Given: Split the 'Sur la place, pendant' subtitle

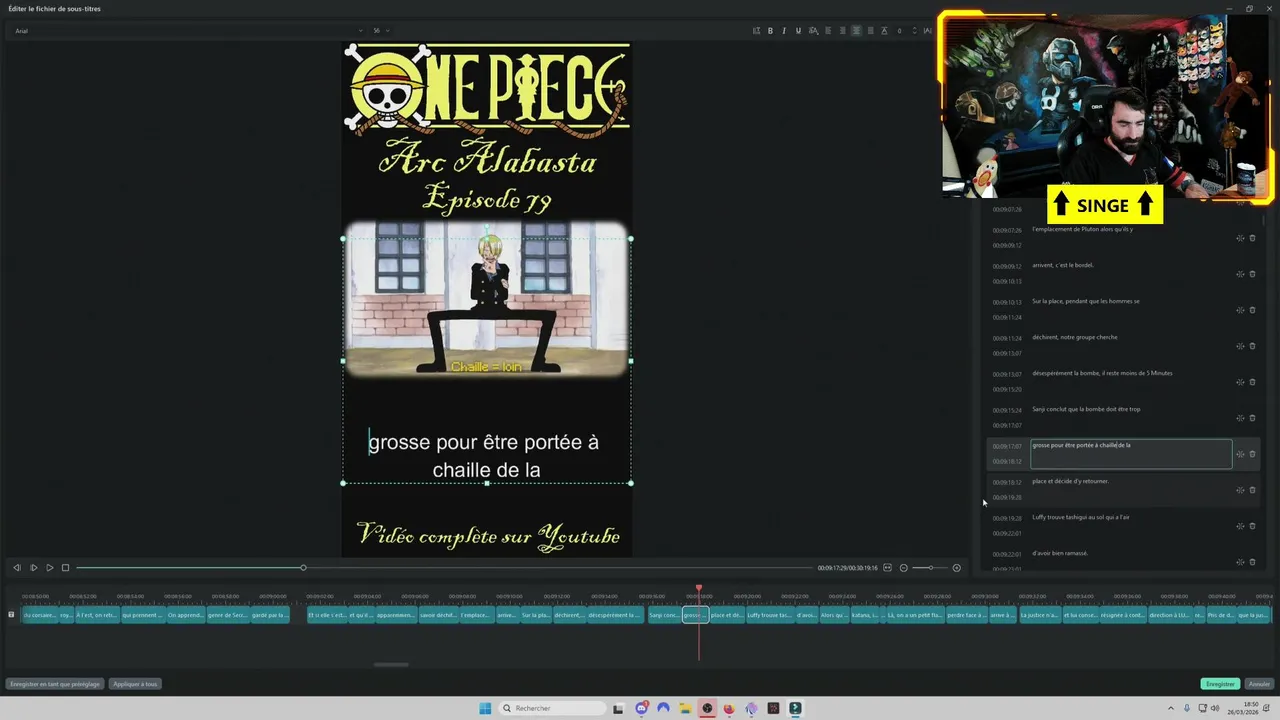Looking at the screenshot, I should click(1240, 310).
